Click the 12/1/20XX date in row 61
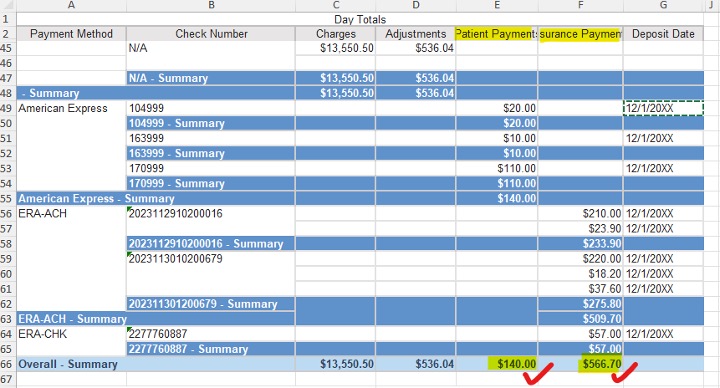 click(x=663, y=289)
